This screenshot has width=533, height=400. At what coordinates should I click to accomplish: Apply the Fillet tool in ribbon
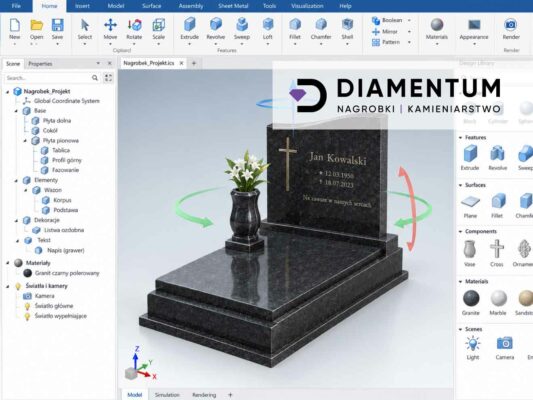[x=295, y=25]
